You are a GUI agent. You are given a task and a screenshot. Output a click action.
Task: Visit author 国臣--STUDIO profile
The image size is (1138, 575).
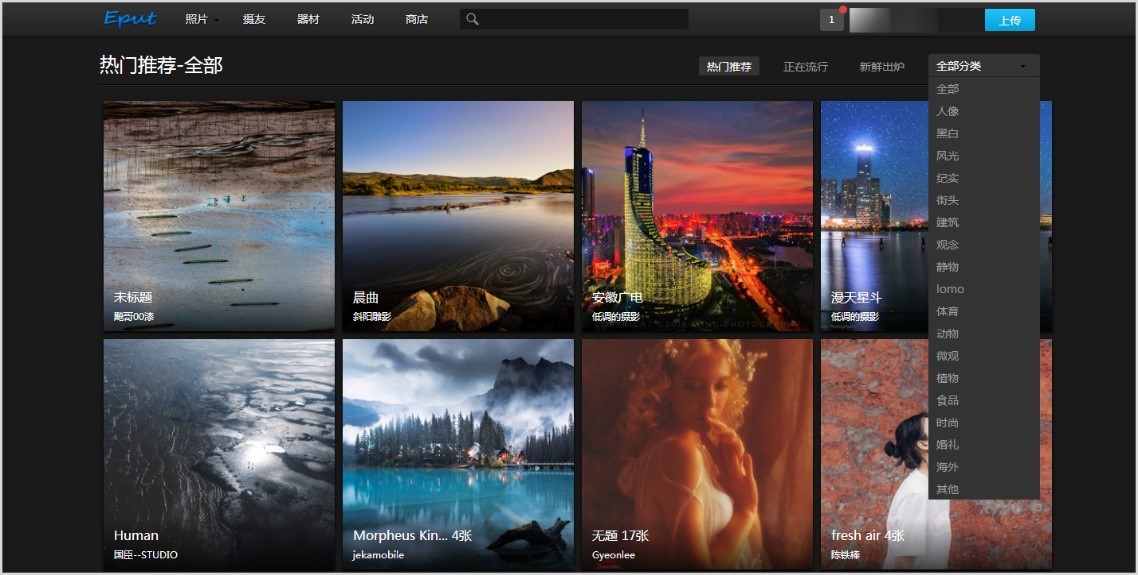click(146, 555)
